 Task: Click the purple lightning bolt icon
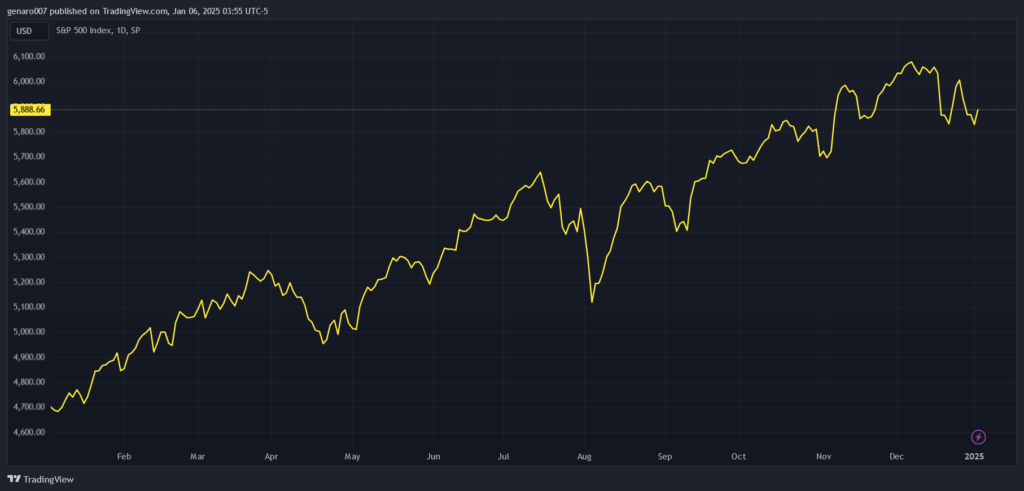tap(978, 437)
